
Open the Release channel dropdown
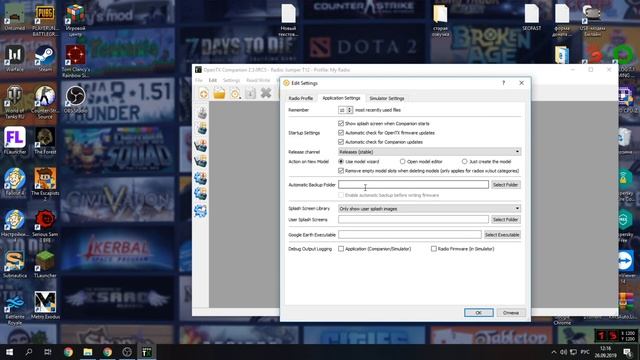click(429, 152)
